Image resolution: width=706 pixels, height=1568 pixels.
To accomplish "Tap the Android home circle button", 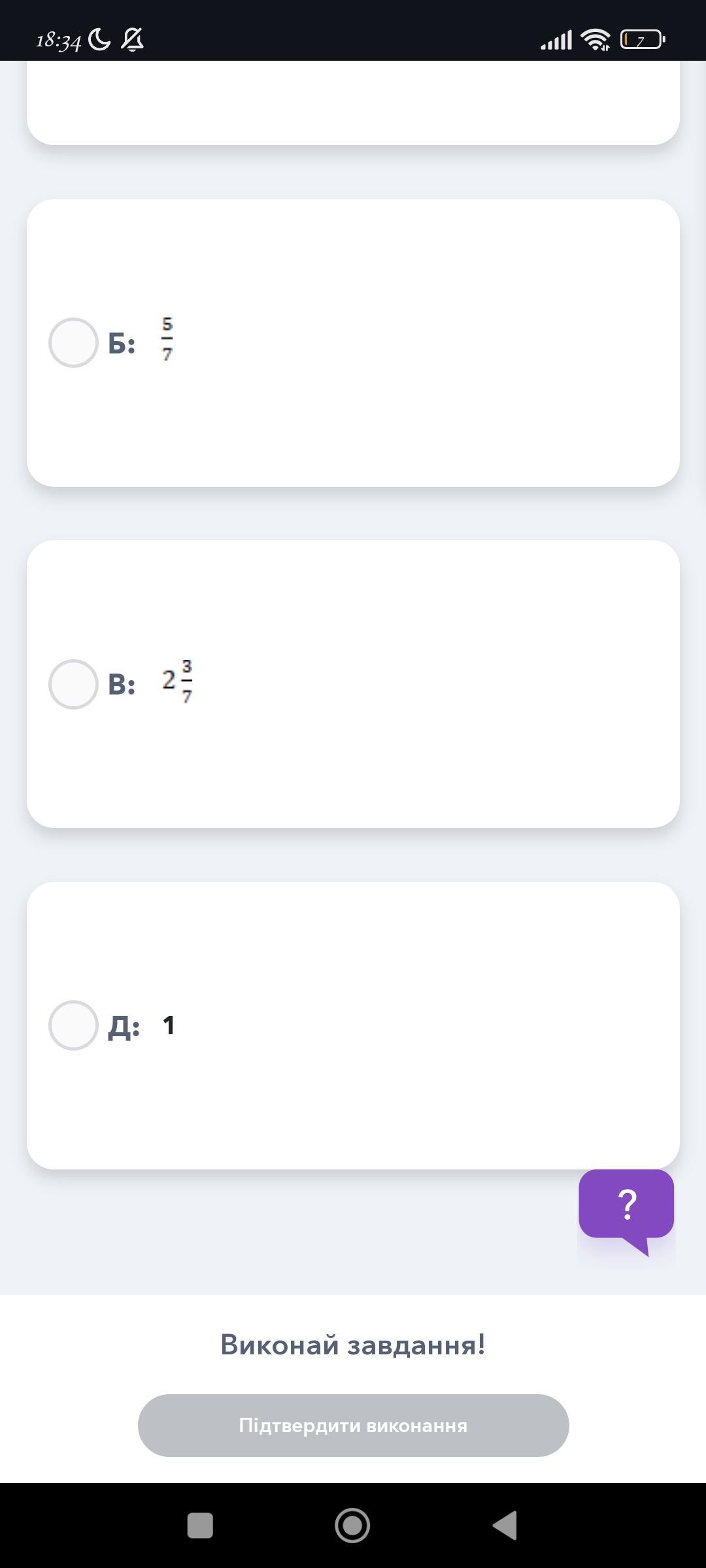I will (x=352, y=1526).
